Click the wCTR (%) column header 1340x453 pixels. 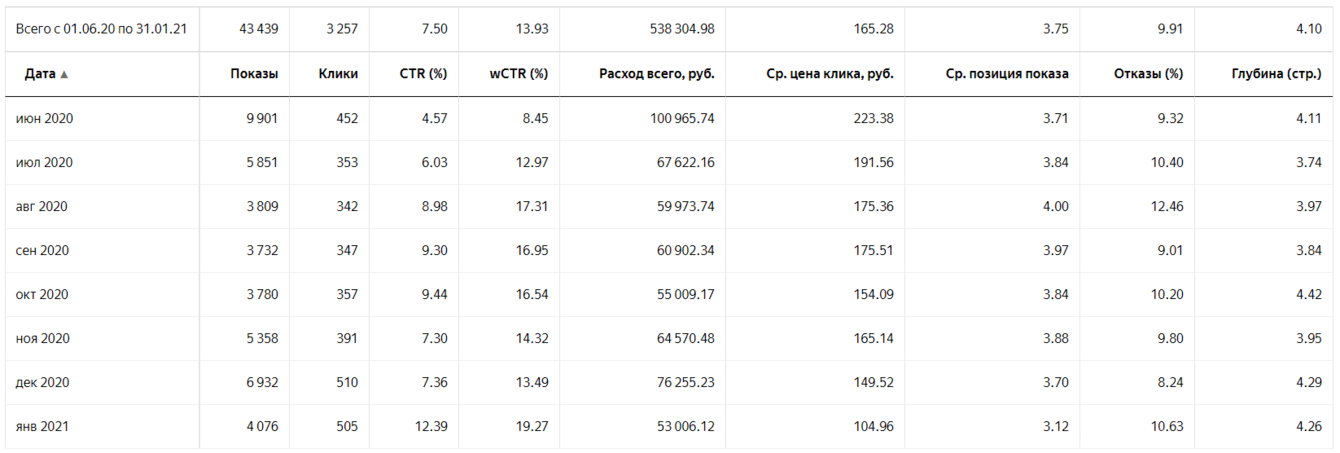pos(518,74)
